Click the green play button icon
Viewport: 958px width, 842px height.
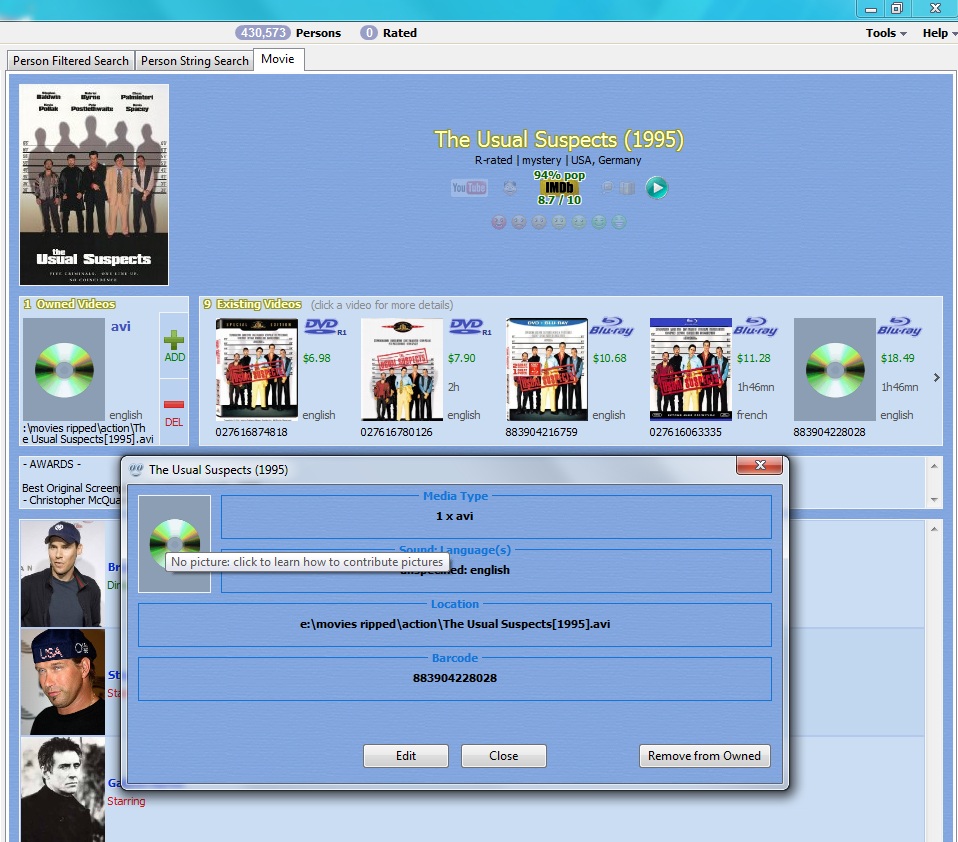click(x=657, y=188)
